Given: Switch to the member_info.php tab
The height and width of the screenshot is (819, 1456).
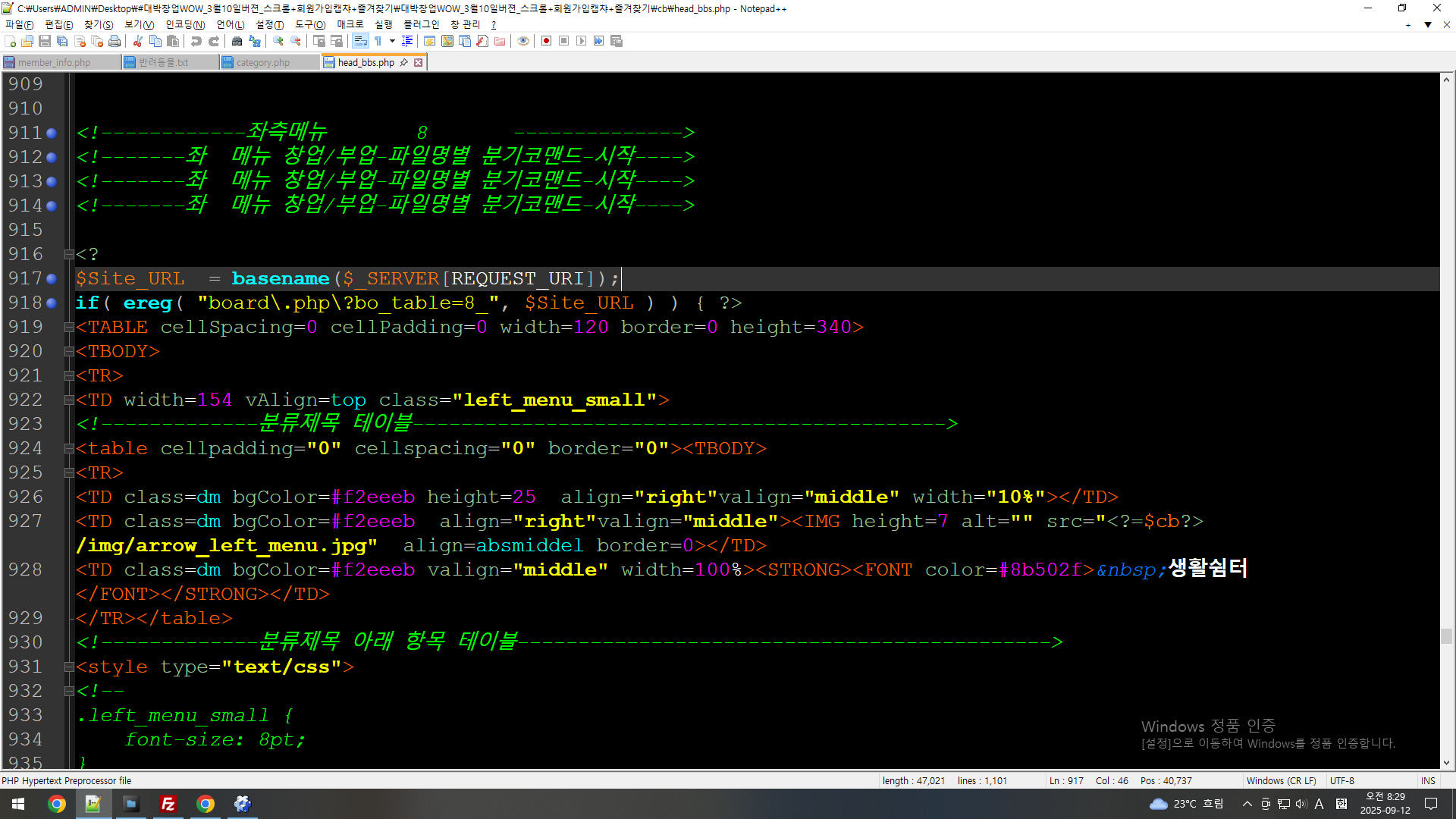Looking at the screenshot, I should [60, 62].
